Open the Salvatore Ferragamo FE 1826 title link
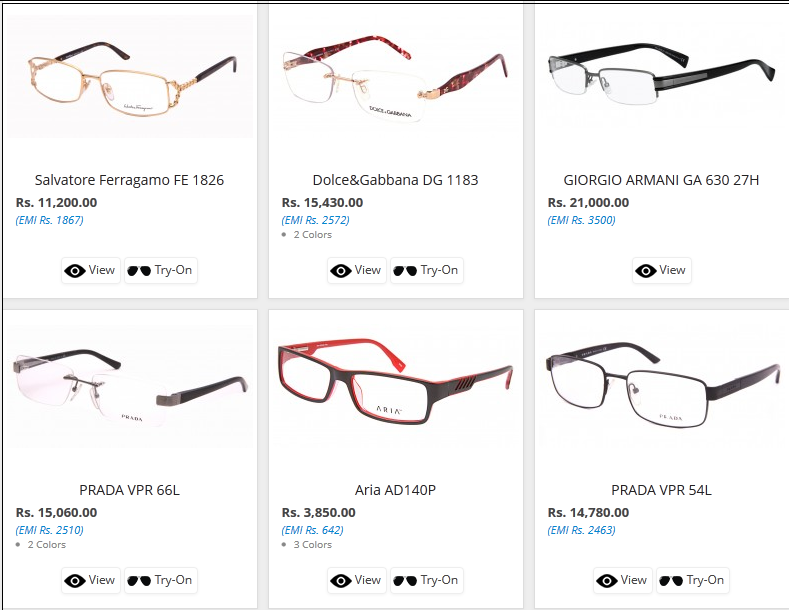789x610 pixels. click(129, 180)
